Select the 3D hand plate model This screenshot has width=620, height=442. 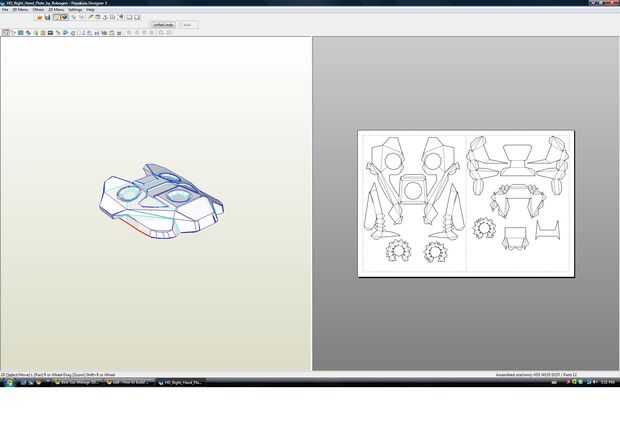tap(161, 202)
